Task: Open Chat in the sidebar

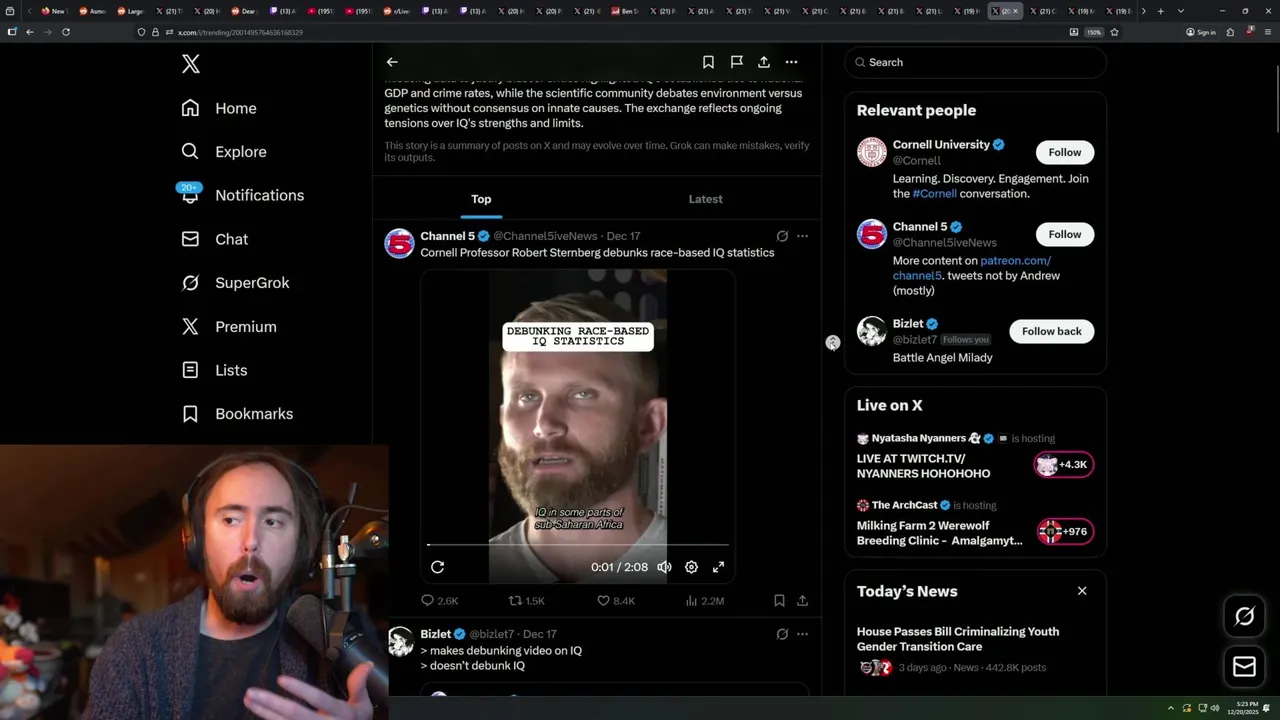Action: point(214,239)
